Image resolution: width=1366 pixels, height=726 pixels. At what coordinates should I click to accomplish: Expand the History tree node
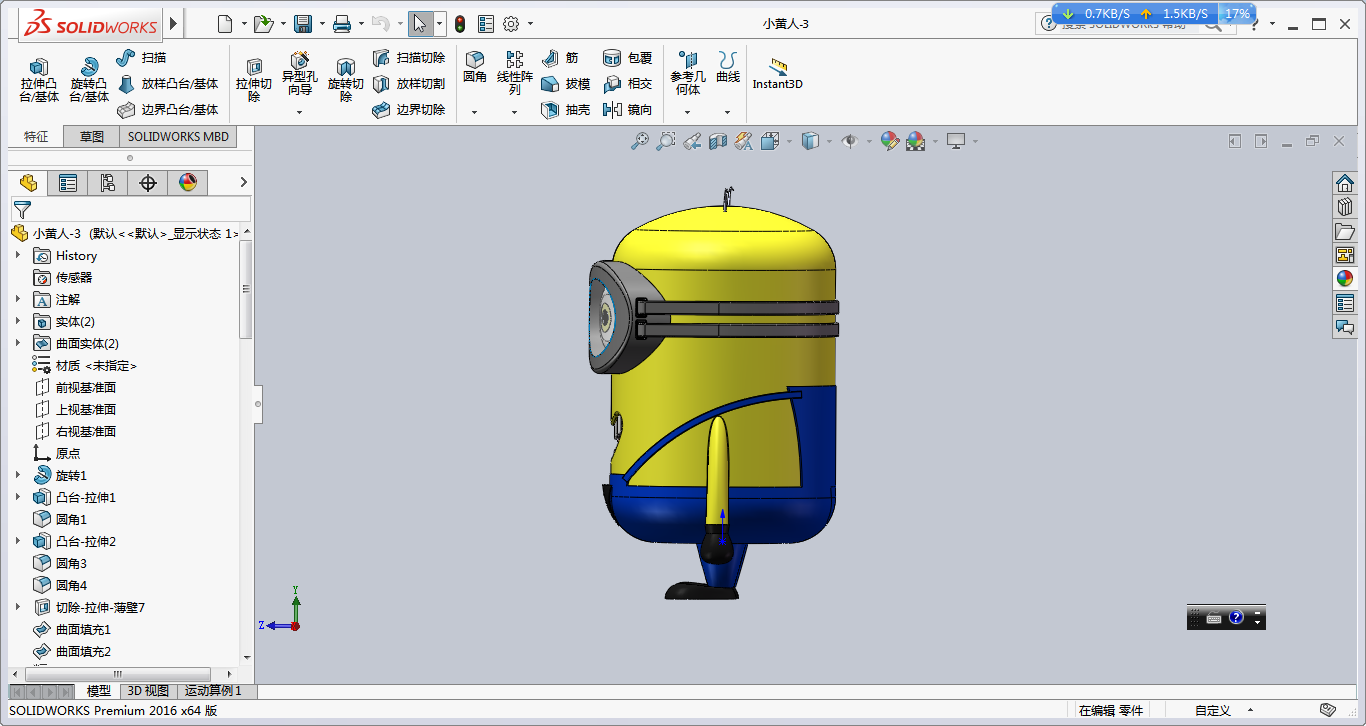coord(18,256)
